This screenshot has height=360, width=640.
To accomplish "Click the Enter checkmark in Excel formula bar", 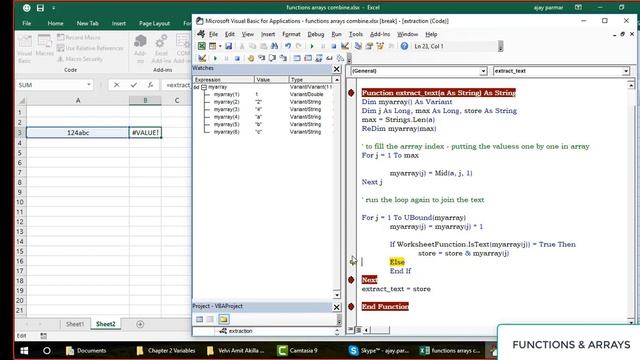I will tap(134, 85).
